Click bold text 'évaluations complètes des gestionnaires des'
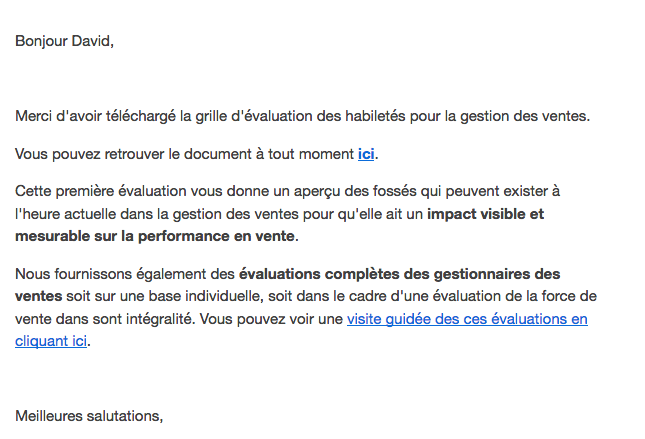Viewport: 645px width, 439px height. [399, 274]
